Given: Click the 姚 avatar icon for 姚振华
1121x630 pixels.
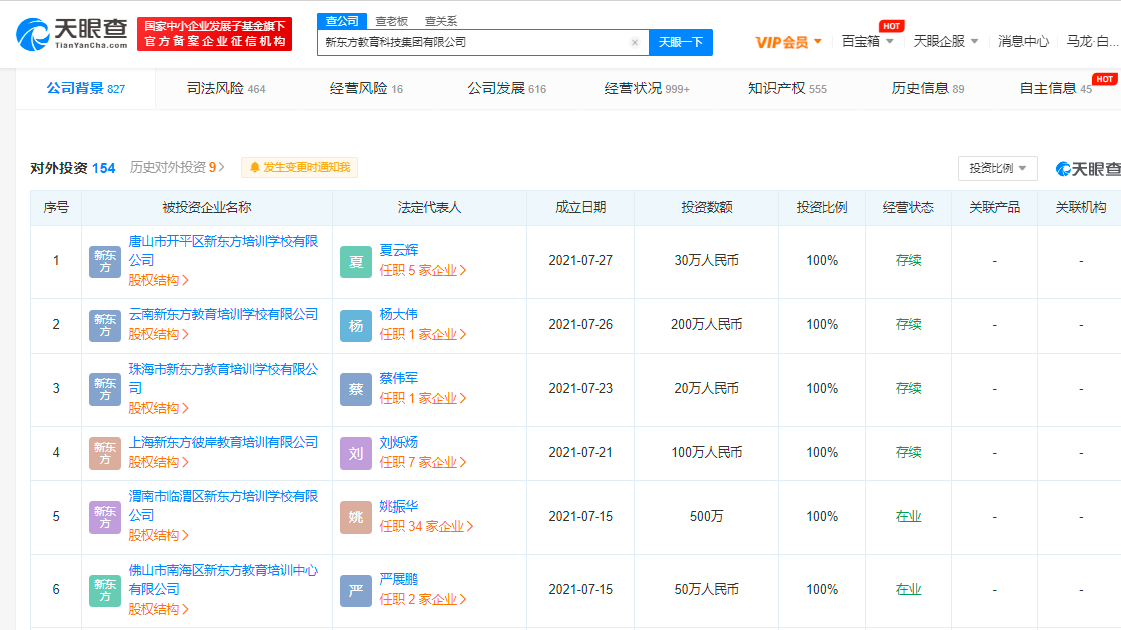Looking at the screenshot, I should (x=355, y=518).
